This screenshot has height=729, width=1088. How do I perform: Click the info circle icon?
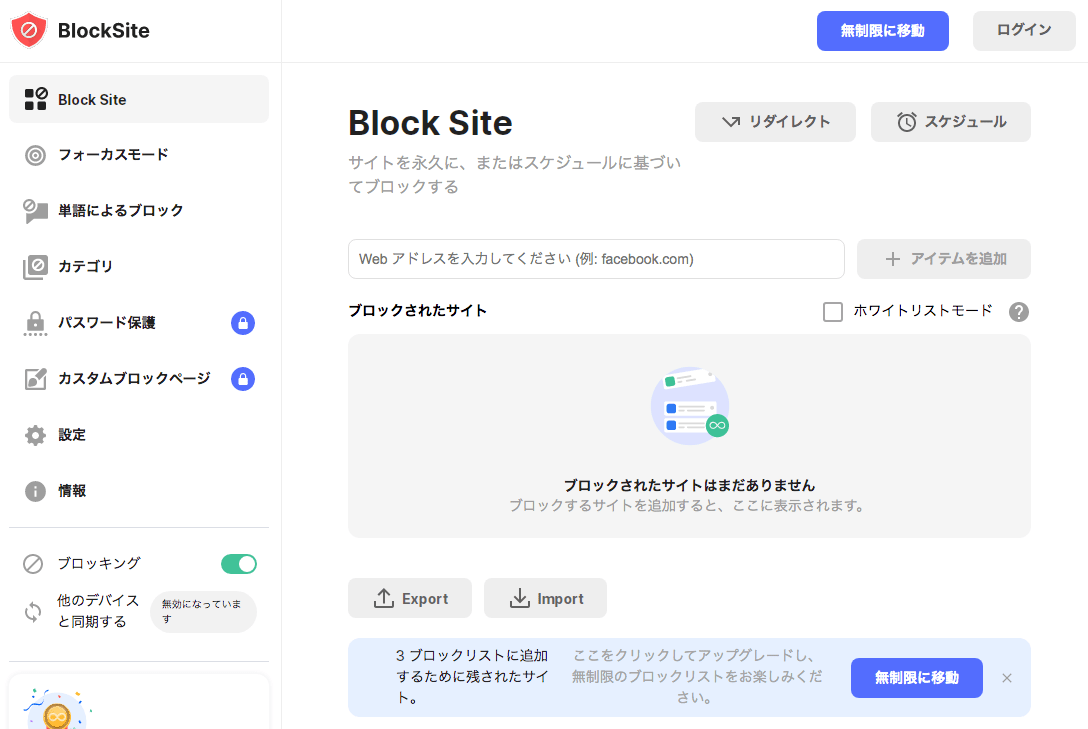(35, 491)
